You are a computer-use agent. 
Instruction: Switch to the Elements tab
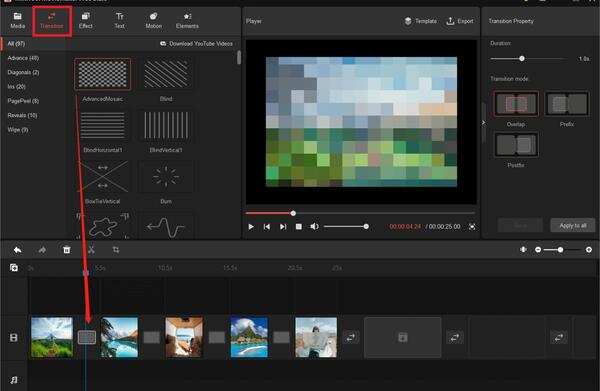[x=187, y=21]
